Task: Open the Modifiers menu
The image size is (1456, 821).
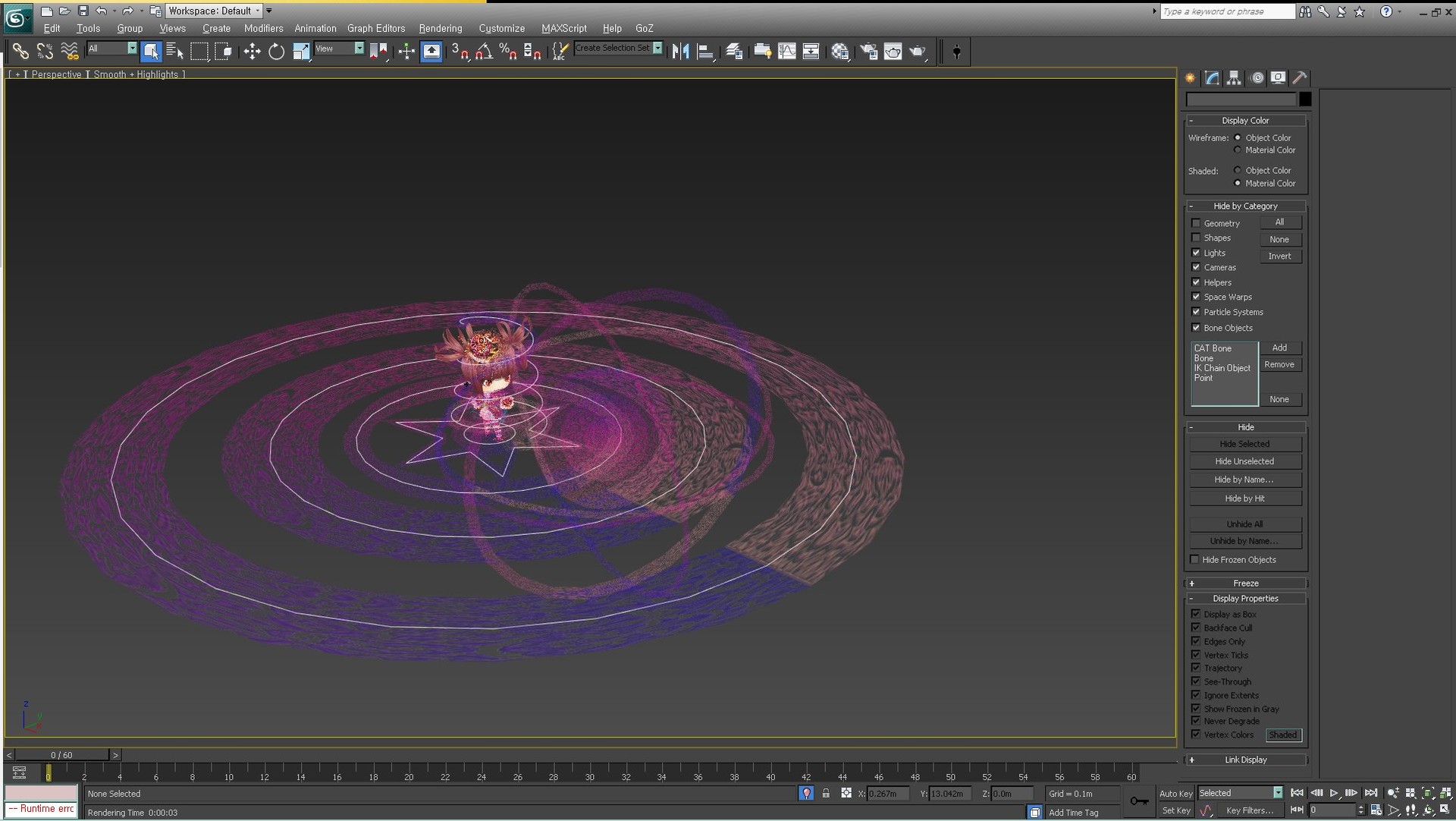Action: 263,28
